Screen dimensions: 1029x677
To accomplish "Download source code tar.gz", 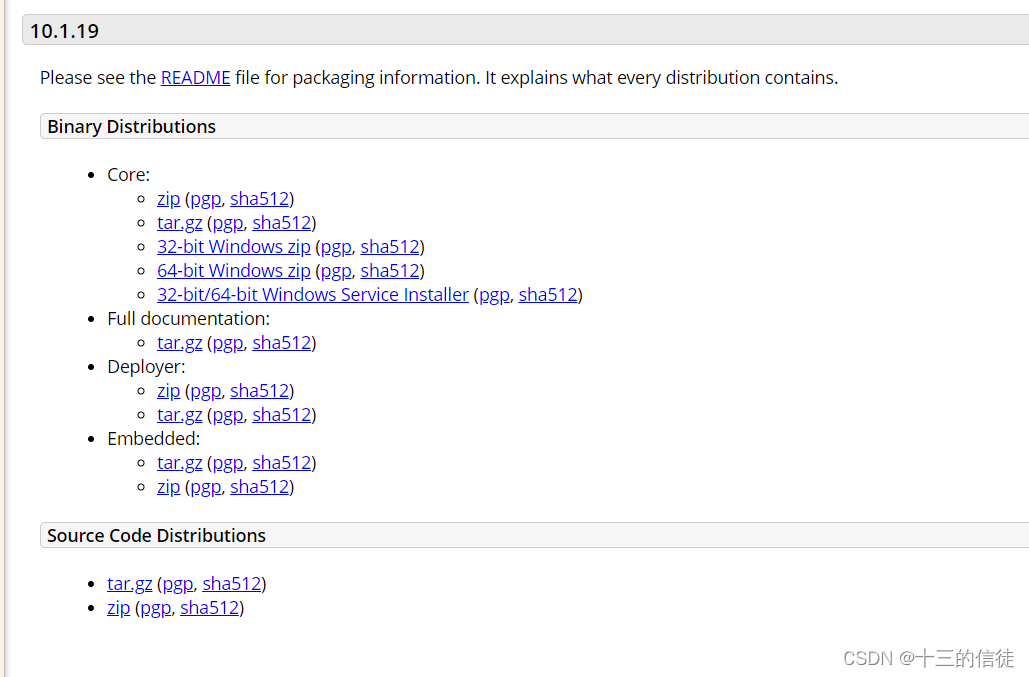I will (129, 584).
